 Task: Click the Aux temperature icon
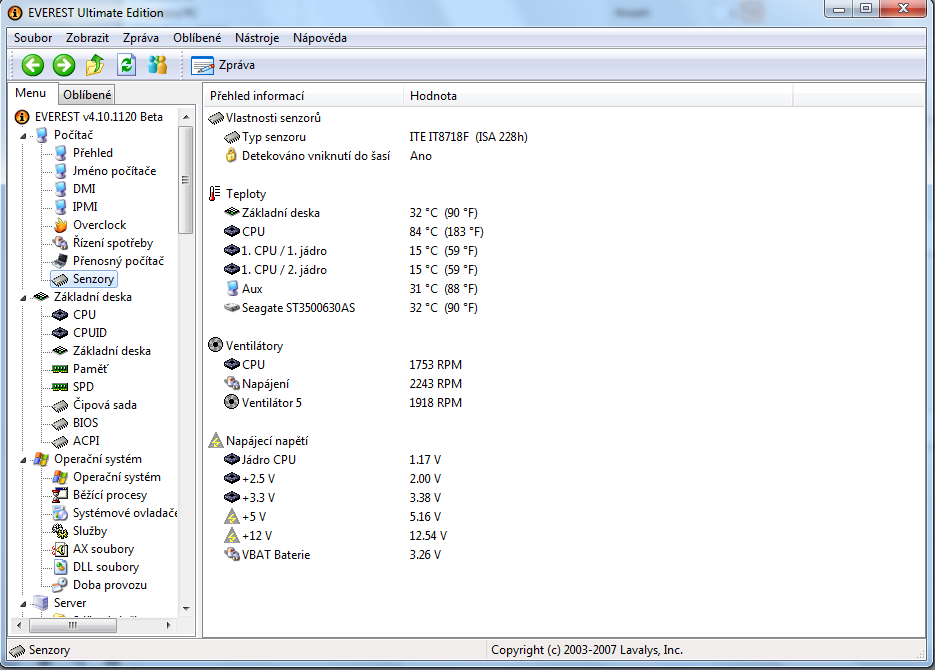pos(233,289)
